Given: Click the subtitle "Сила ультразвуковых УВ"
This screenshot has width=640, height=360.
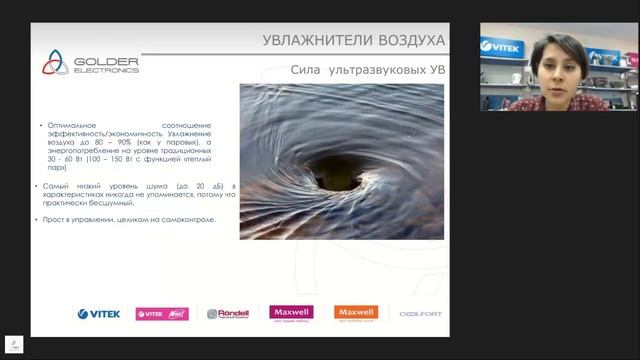Looking at the screenshot, I should click(x=368, y=70).
